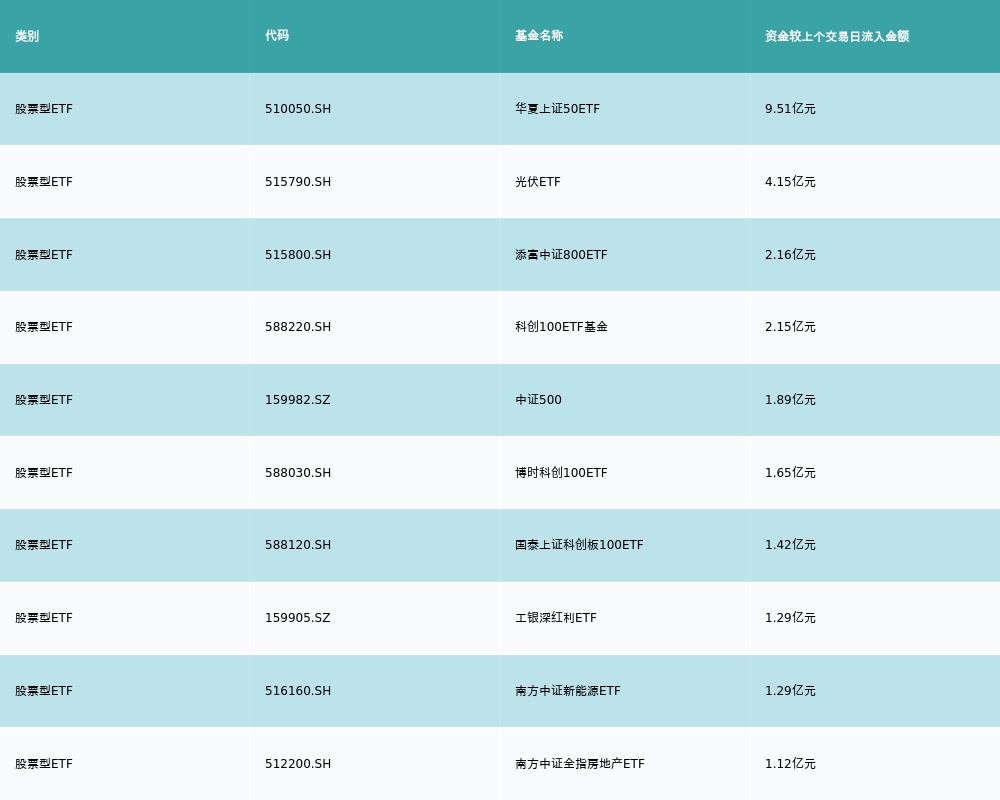Screen dimensions: 1000x800
Task: Click 1.29亿元 in the 工银深红利ETF row
Action: [x=790, y=618]
